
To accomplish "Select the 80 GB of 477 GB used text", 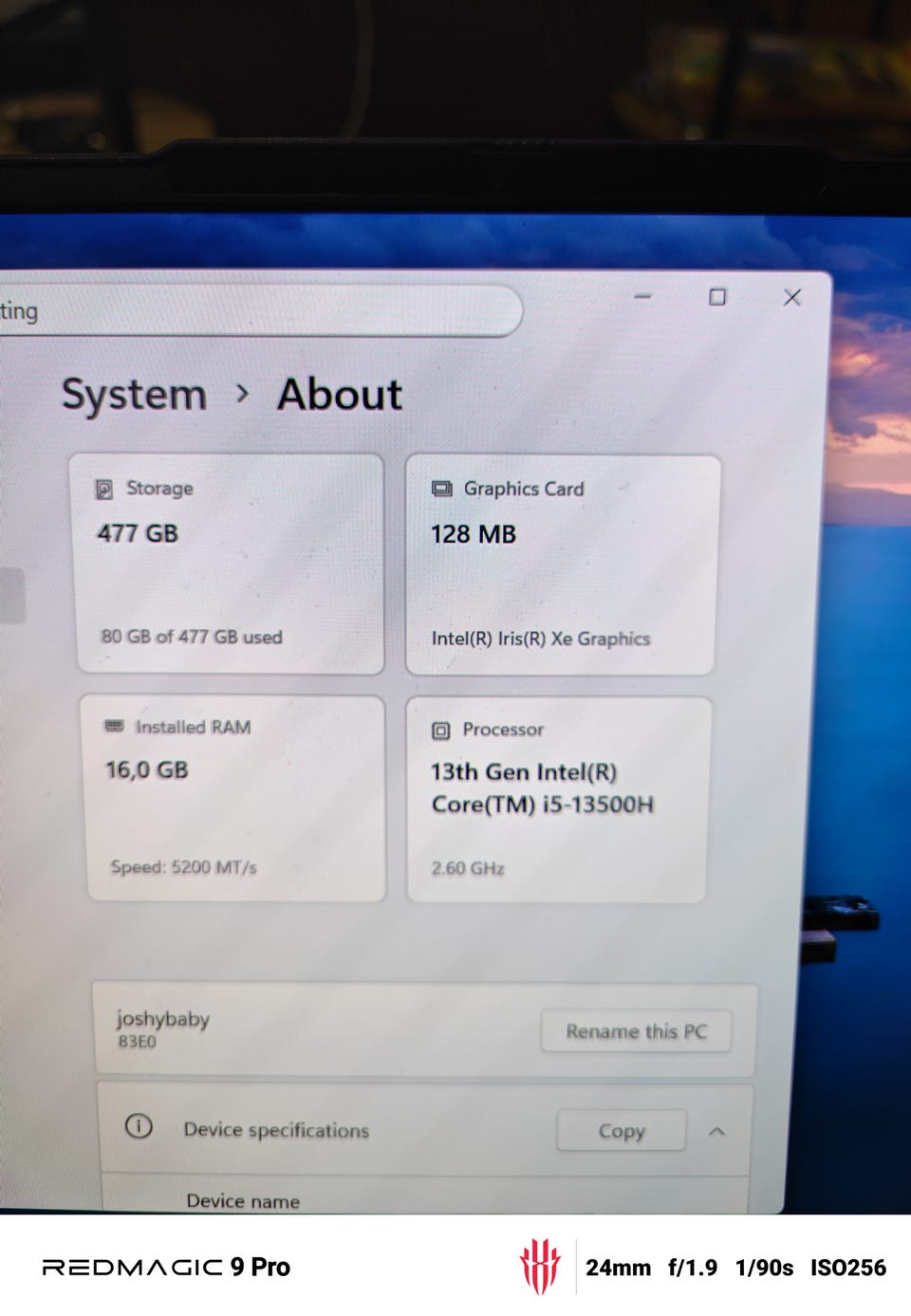I will pos(192,637).
